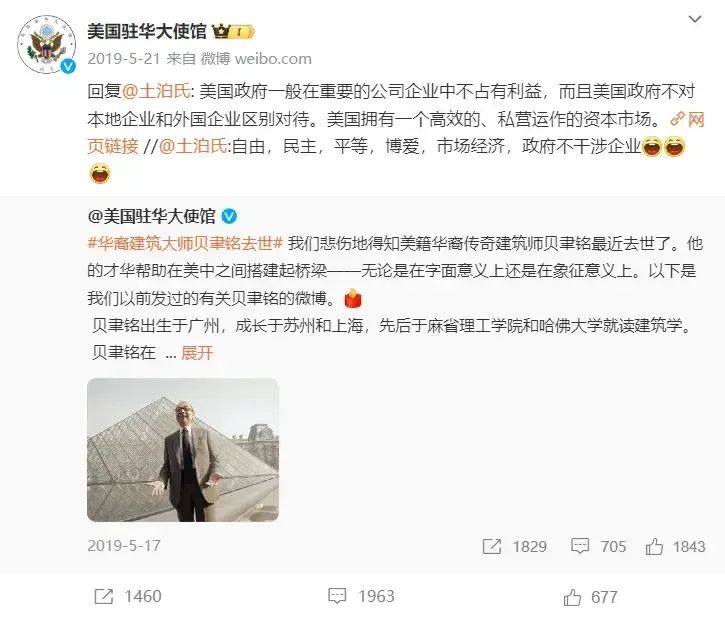Open the second @土泊氏 mention after slashes
The image size is (725, 617).
pyautogui.click(x=193, y=146)
